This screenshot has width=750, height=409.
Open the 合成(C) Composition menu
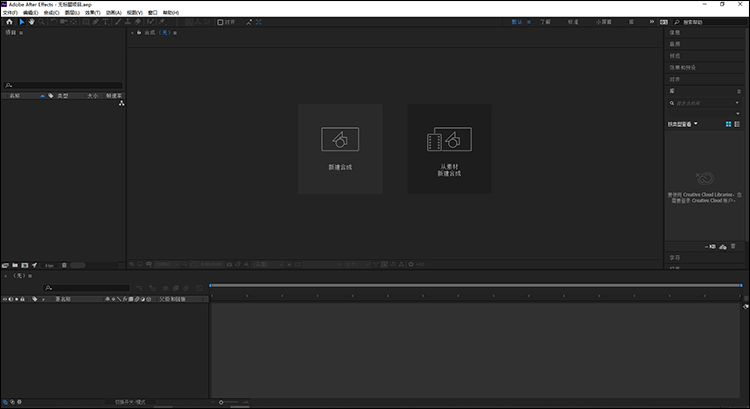click(51, 13)
